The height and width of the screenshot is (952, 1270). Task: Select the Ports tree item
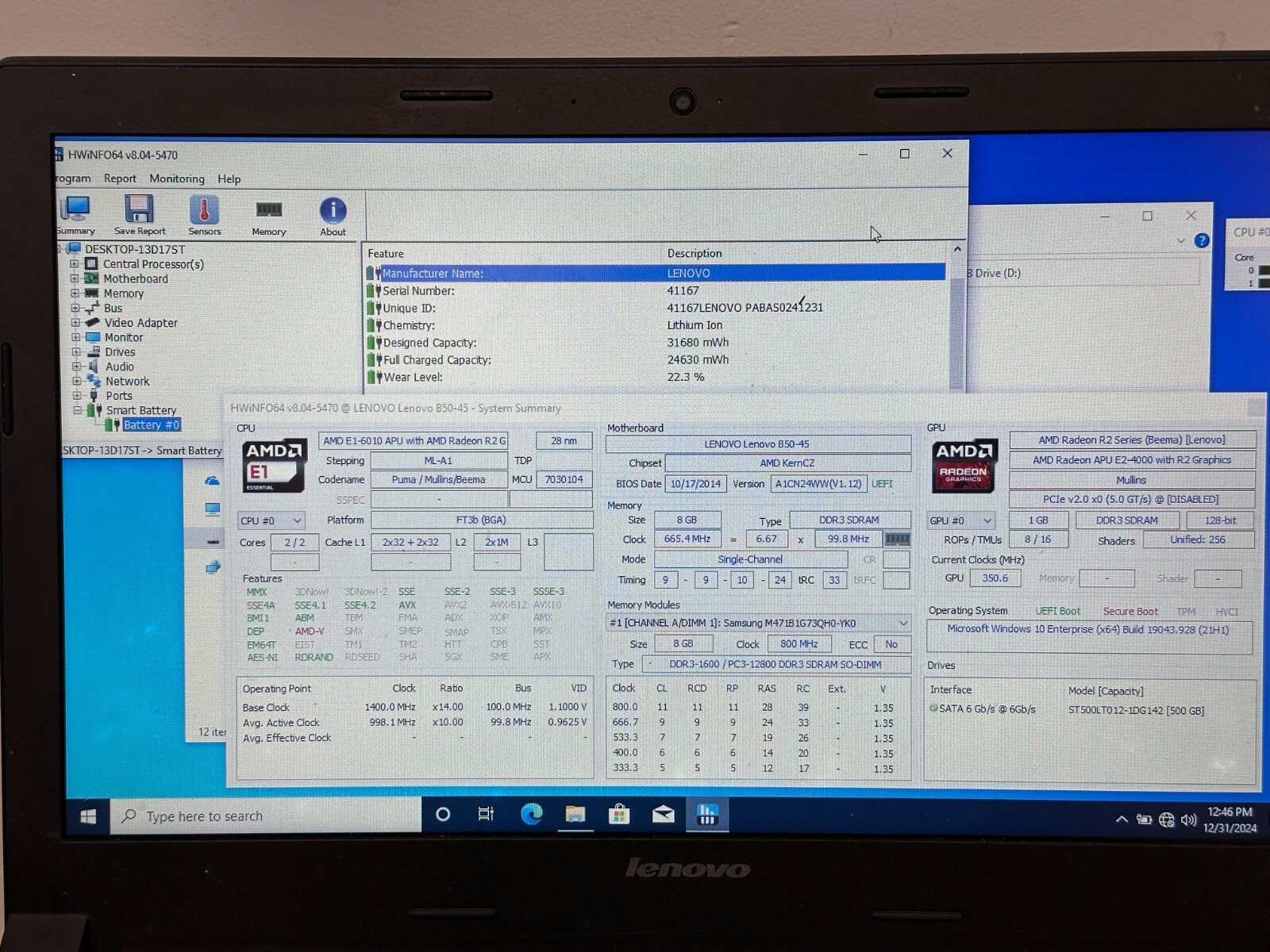(x=119, y=395)
